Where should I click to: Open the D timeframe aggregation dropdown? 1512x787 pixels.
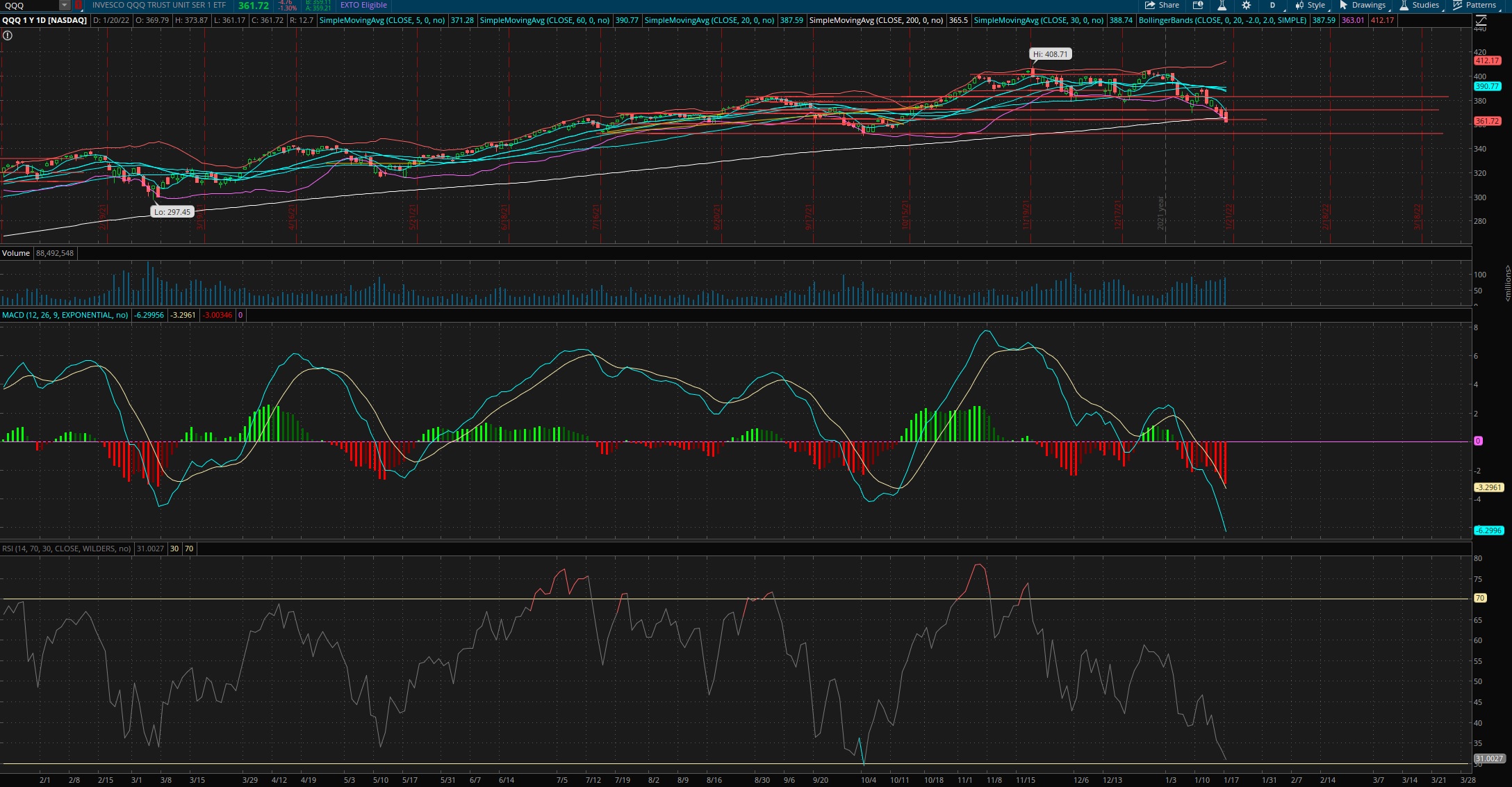tap(1272, 5)
